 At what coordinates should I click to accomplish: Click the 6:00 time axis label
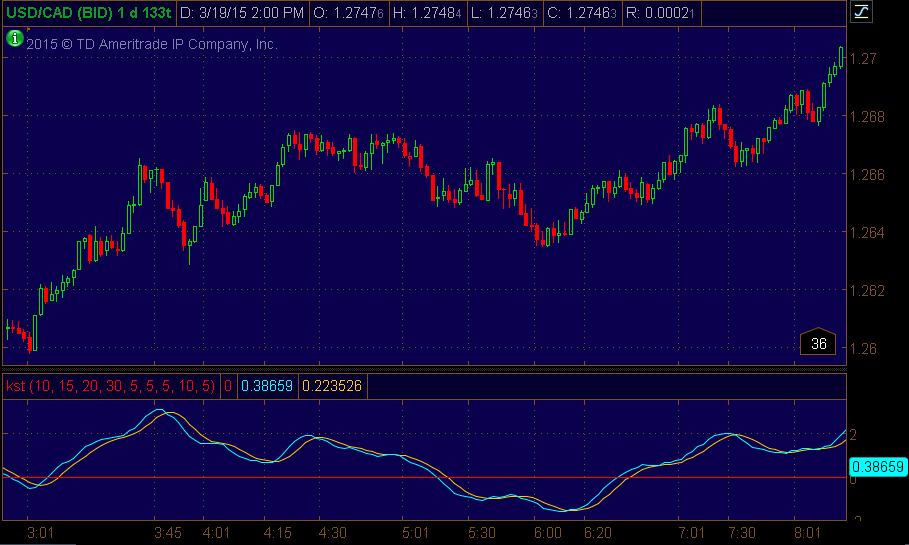549,532
